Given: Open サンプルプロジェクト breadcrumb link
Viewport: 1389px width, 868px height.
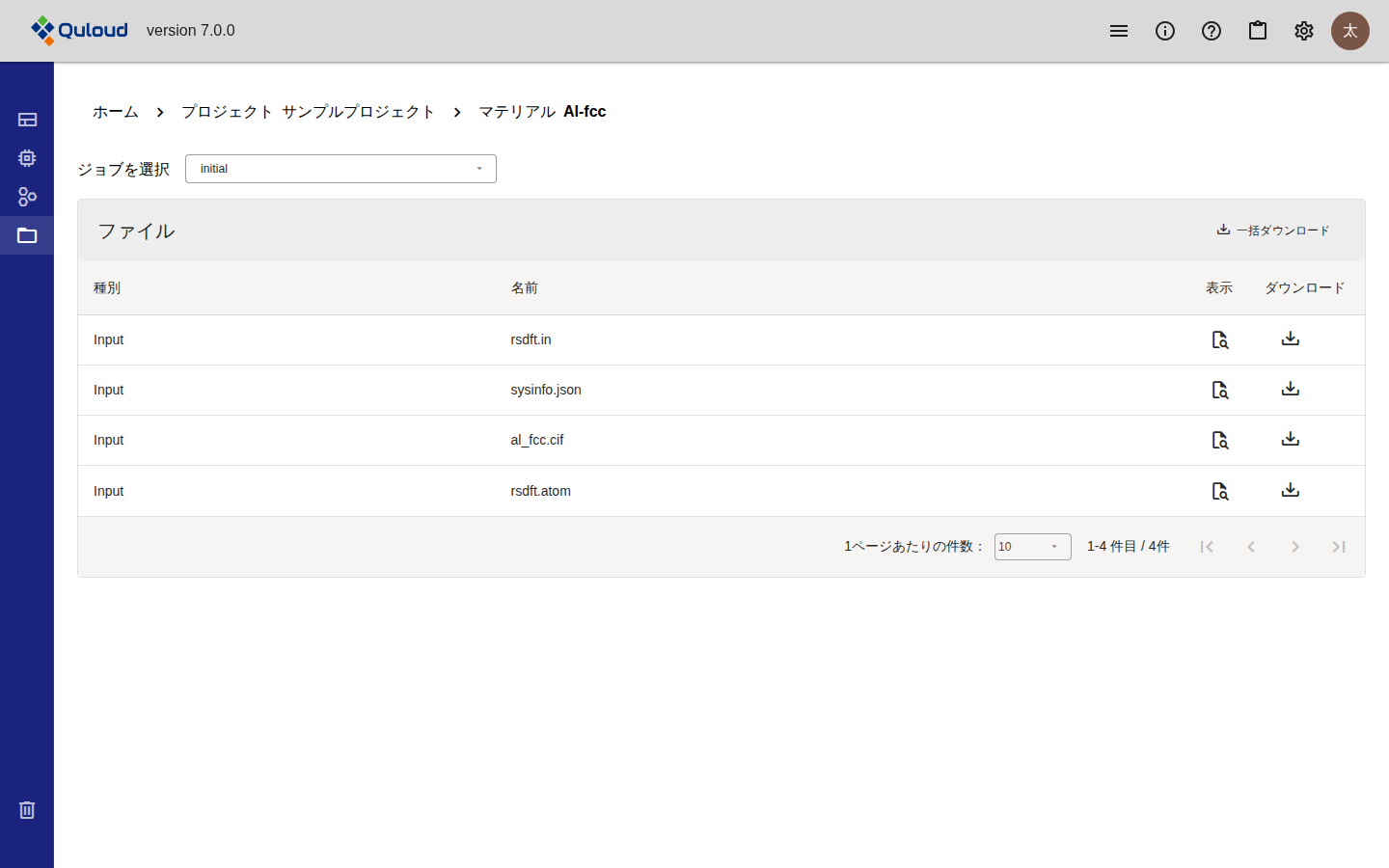Looking at the screenshot, I should (x=359, y=112).
